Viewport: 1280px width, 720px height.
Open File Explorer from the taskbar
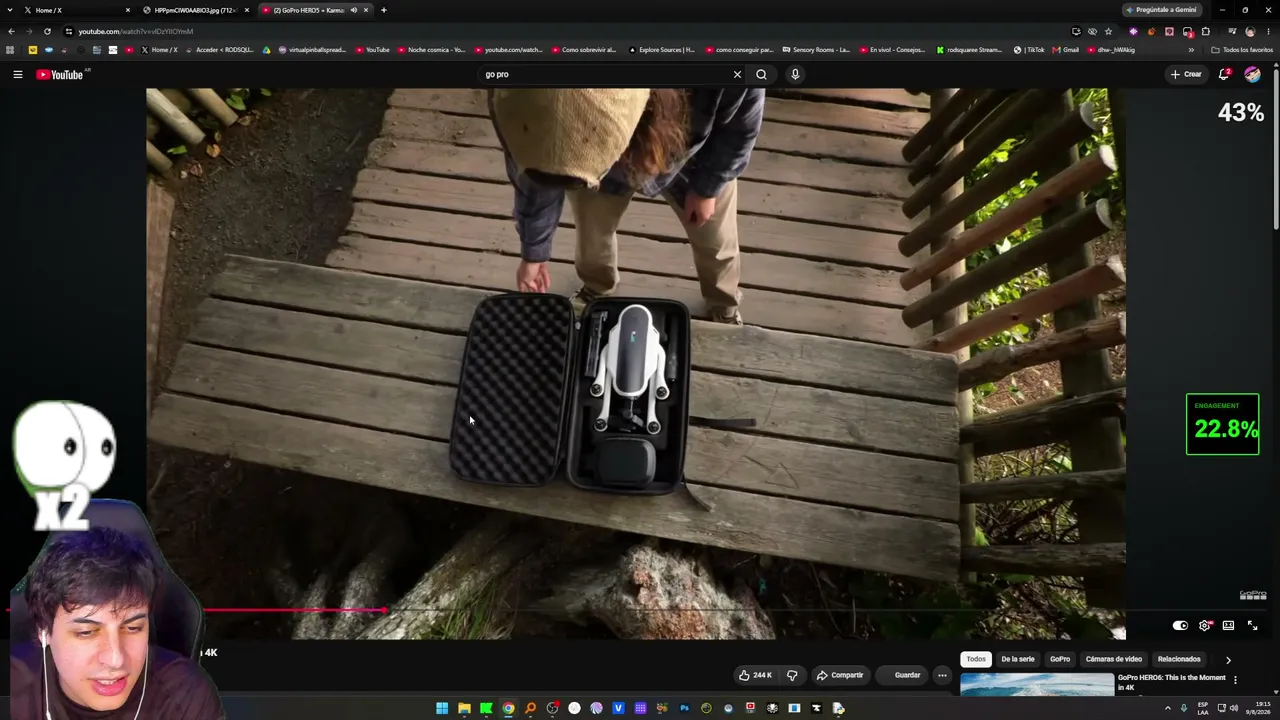[464, 708]
